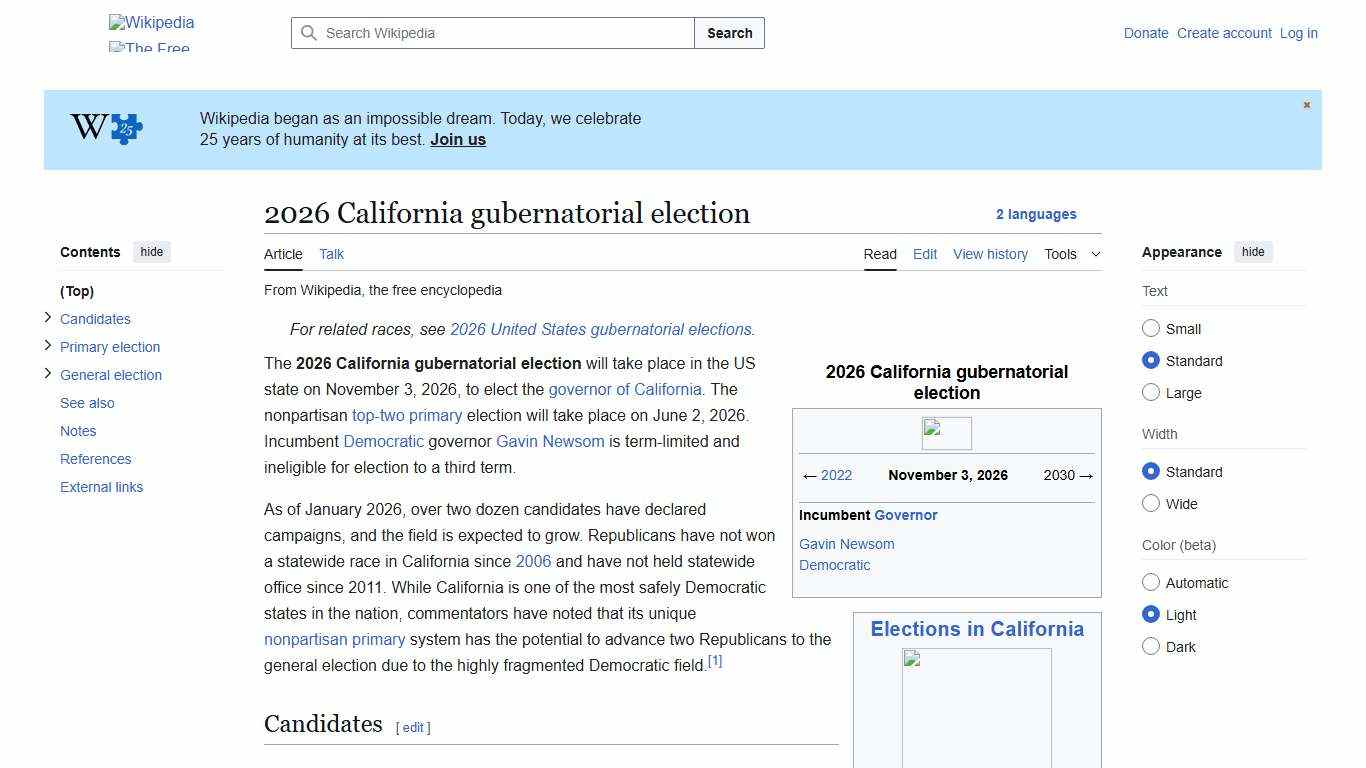Select Small text size
1366x768 pixels.
(x=1151, y=328)
